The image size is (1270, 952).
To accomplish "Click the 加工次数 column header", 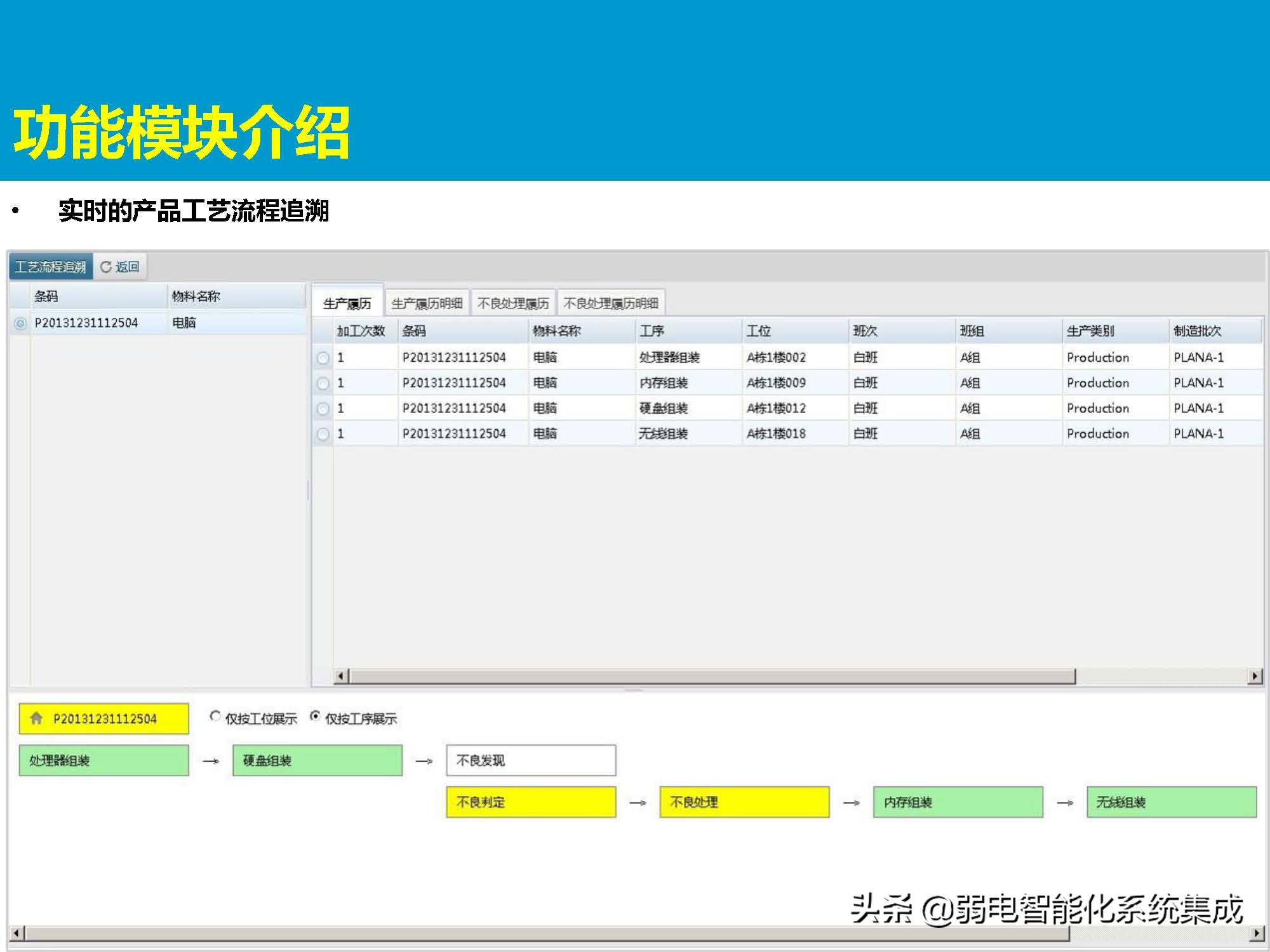I will 365,331.
